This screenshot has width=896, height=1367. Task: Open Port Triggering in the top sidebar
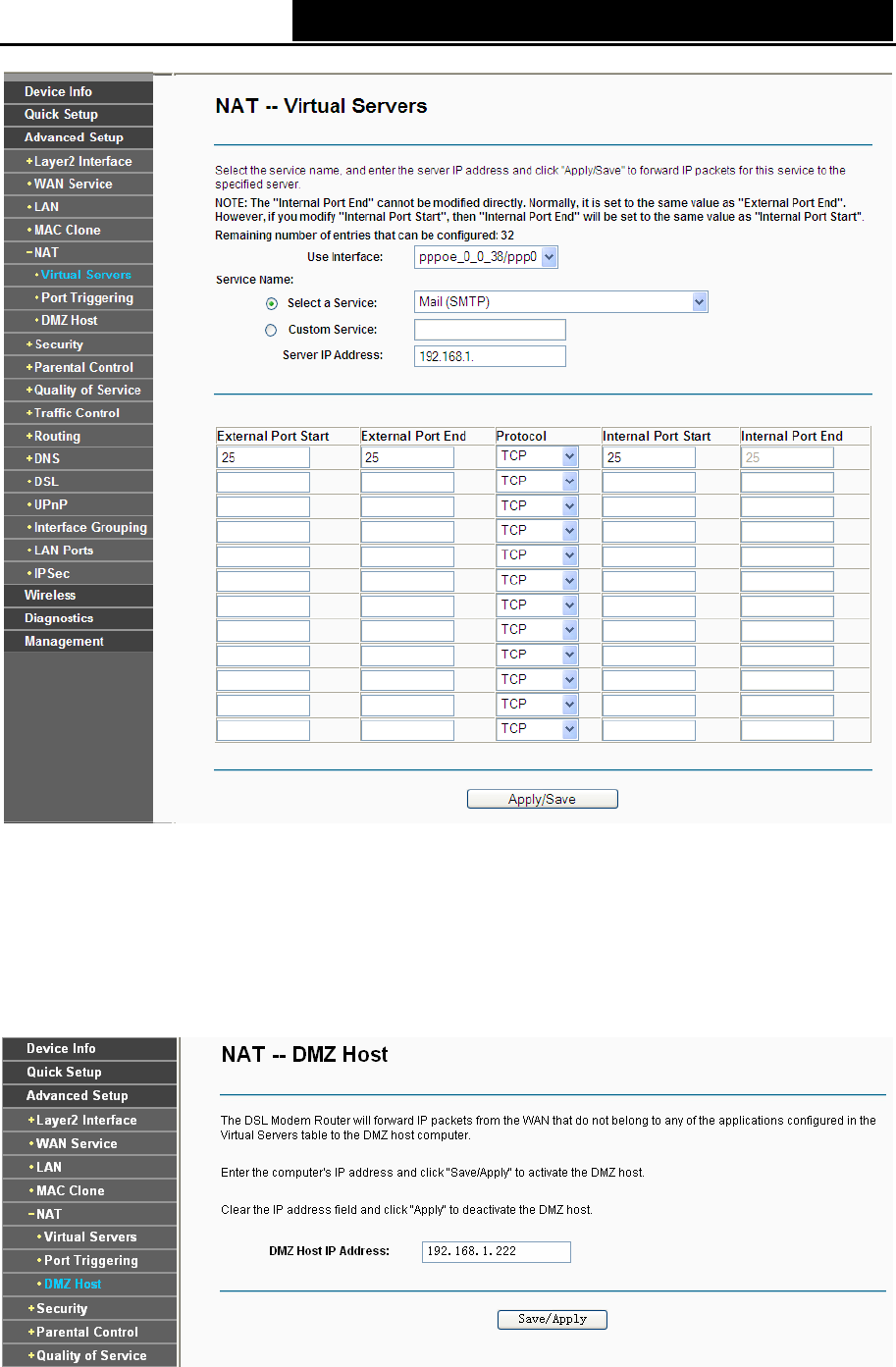tap(87, 297)
